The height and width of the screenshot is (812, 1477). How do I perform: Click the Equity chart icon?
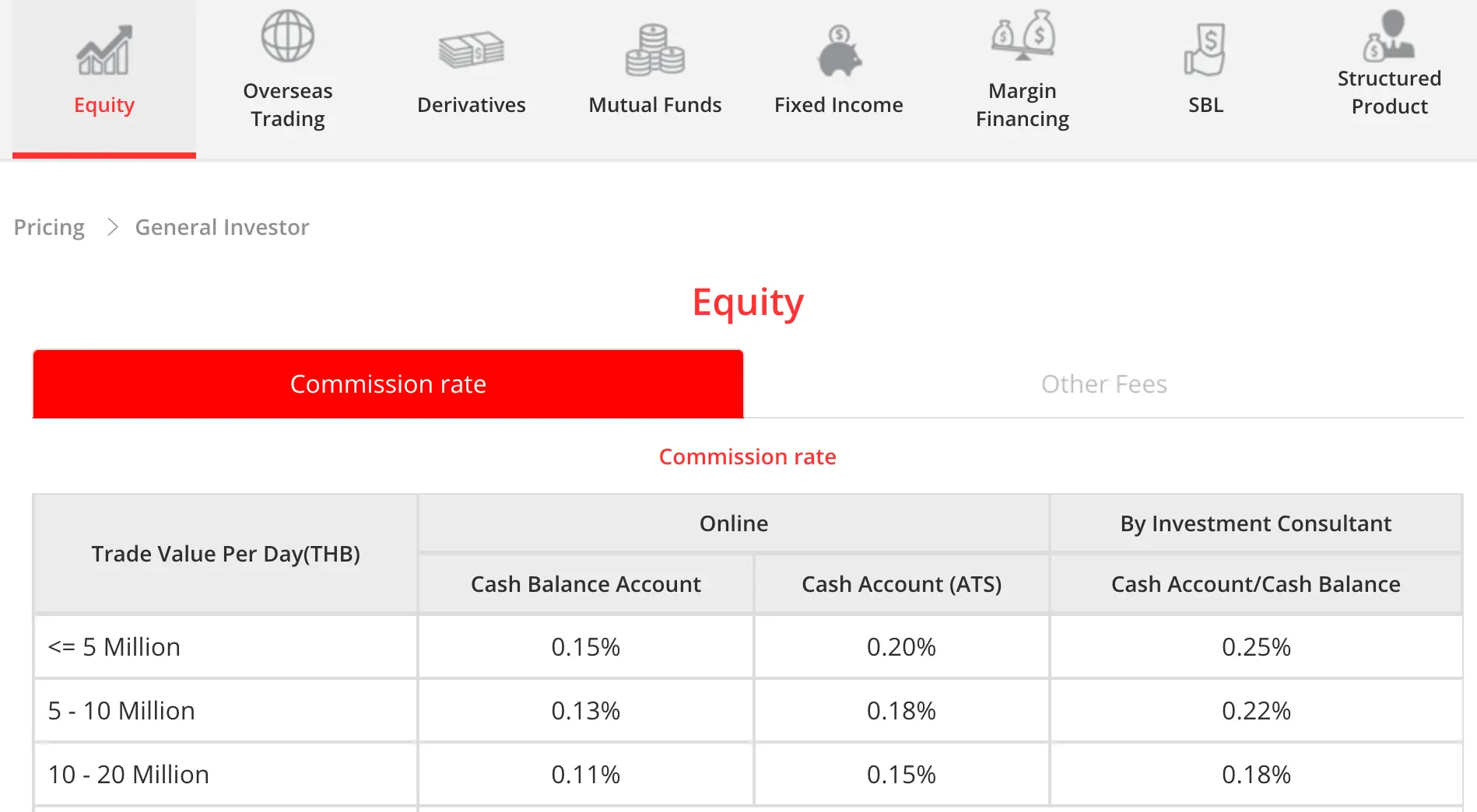click(x=103, y=51)
